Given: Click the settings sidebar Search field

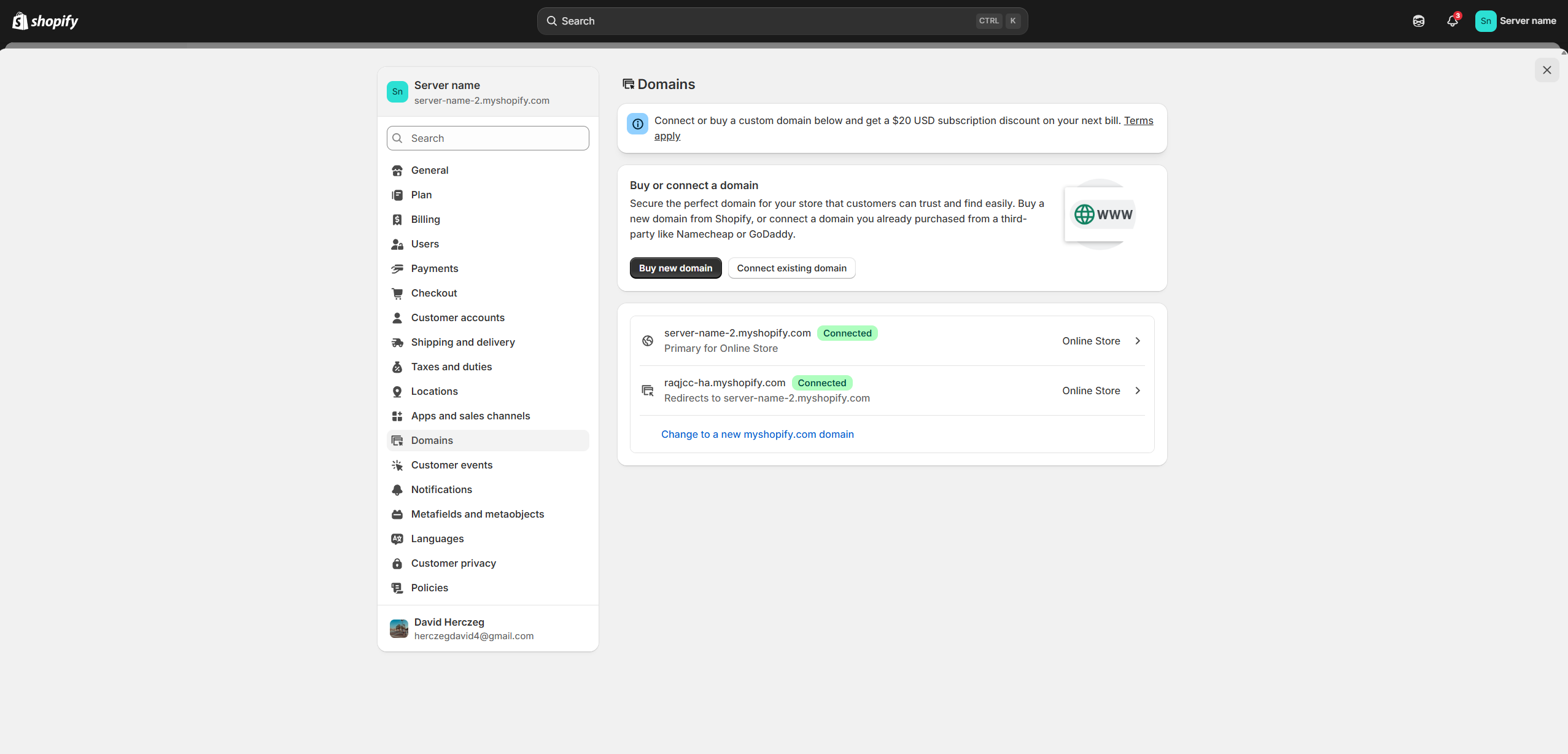Looking at the screenshot, I should [488, 138].
